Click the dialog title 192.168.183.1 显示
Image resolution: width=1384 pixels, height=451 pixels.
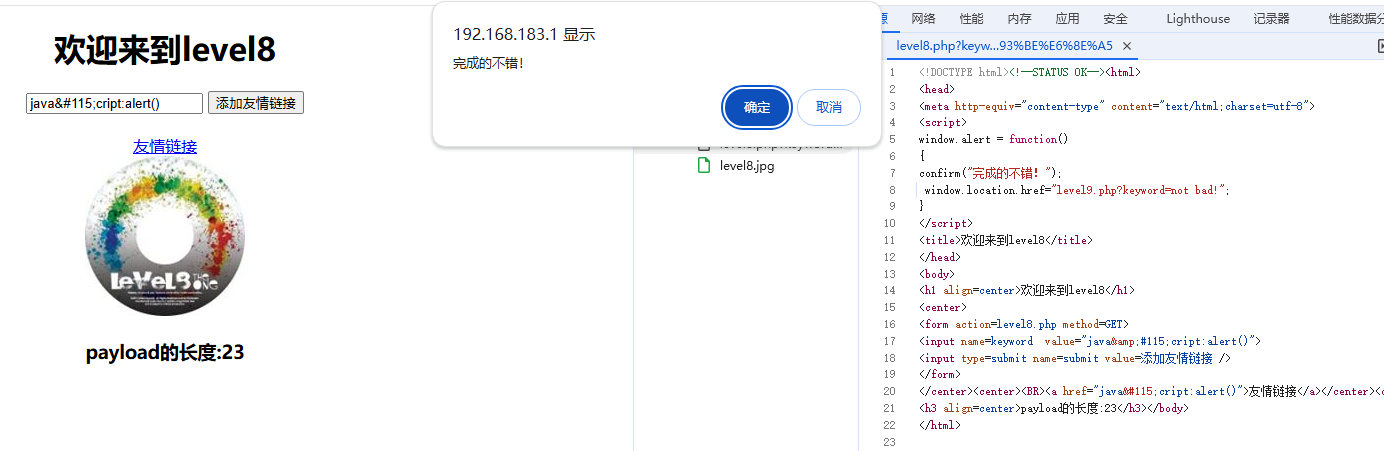[524, 35]
